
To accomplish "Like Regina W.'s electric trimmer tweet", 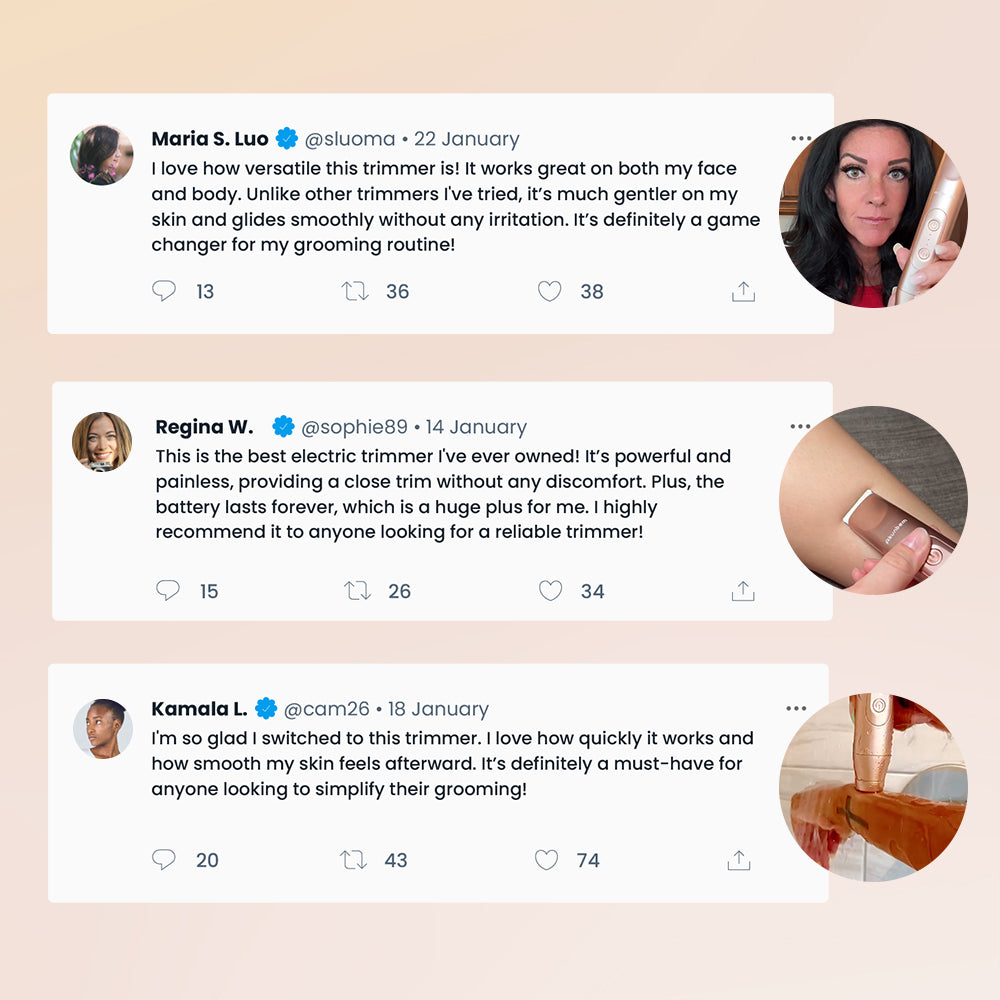I will pyautogui.click(x=550, y=591).
